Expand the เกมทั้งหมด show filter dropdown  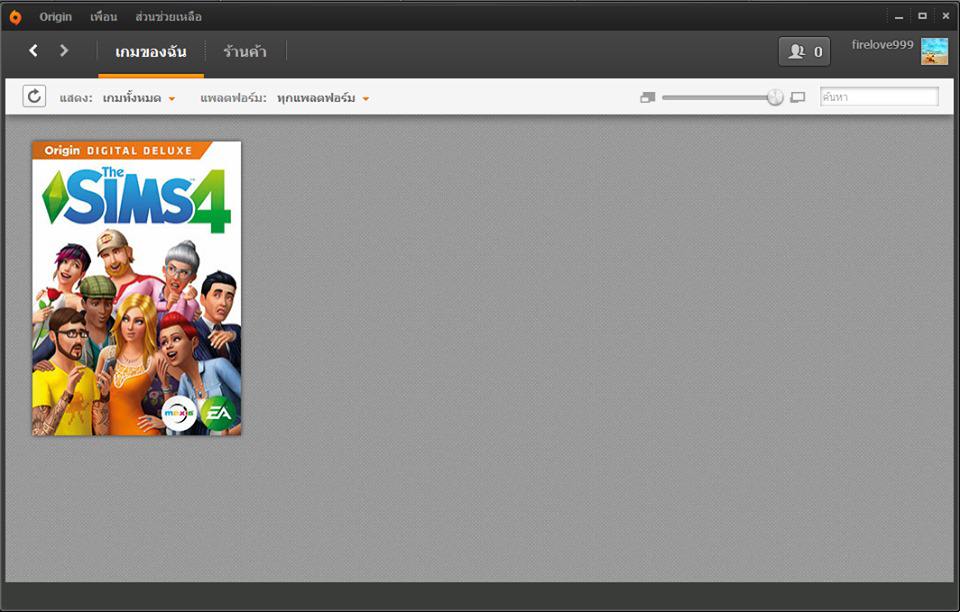click(139, 98)
